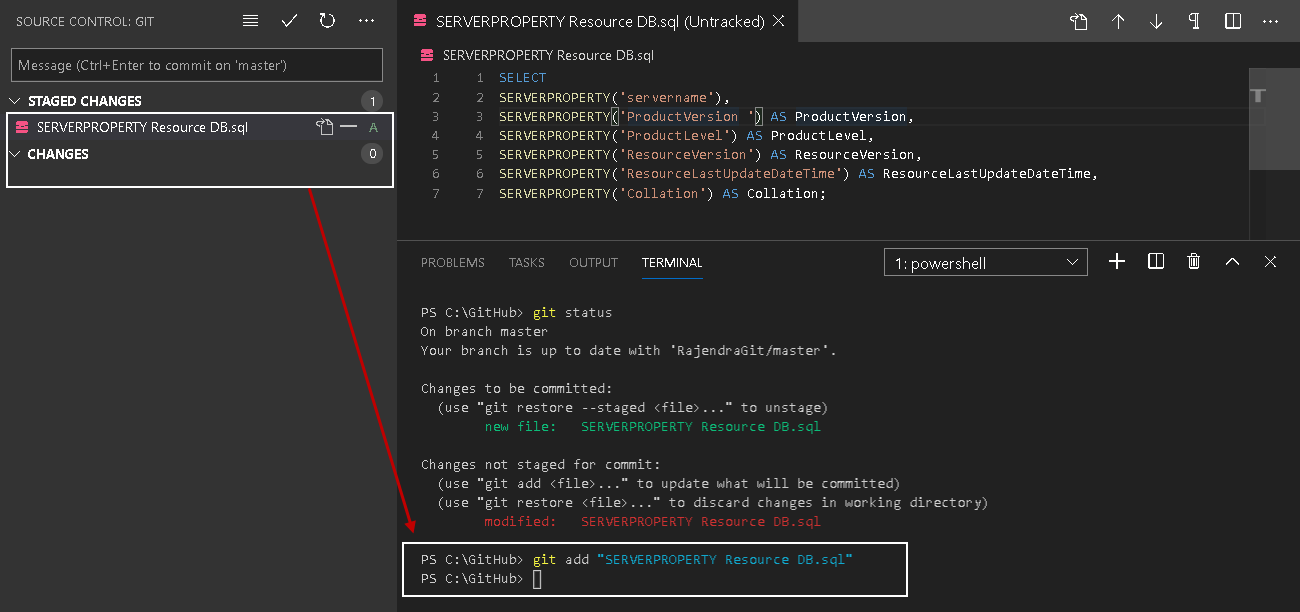1300x612 pixels.
Task: Unstage SERVERPROPERTY Resource DB.sql with minus icon
Action: pyautogui.click(x=348, y=127)
